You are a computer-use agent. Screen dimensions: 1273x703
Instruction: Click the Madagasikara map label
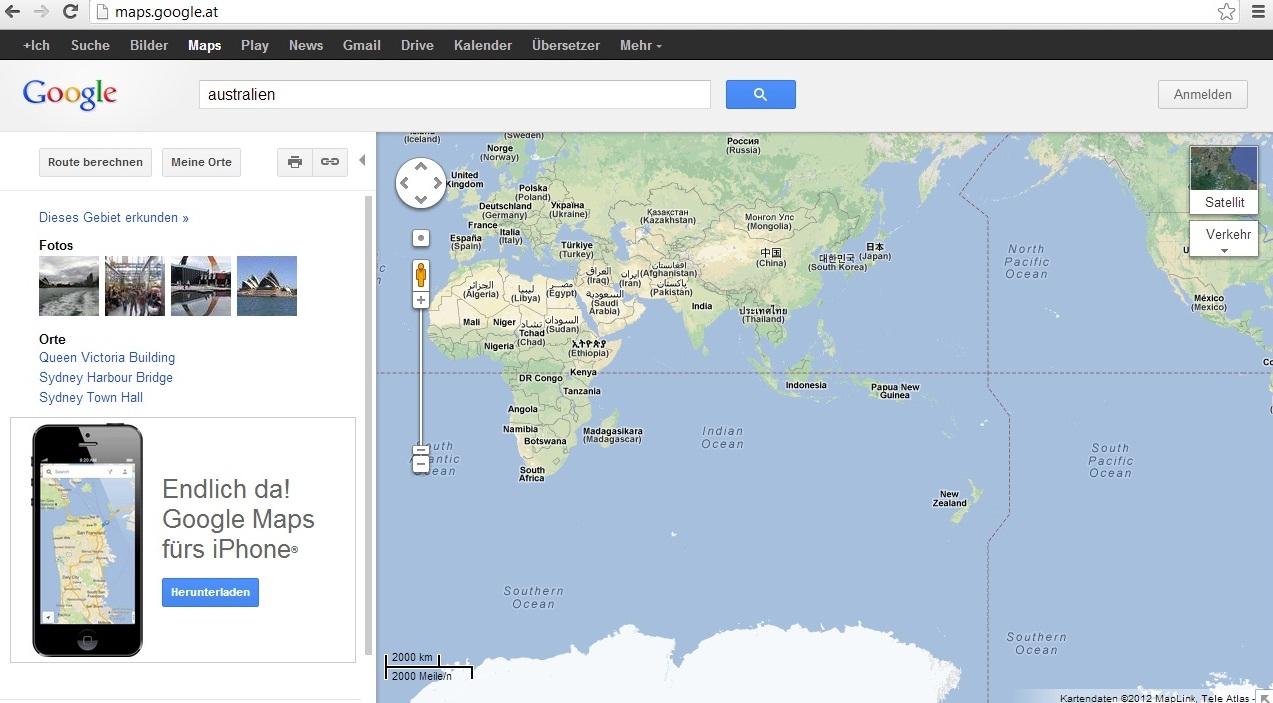612,435
